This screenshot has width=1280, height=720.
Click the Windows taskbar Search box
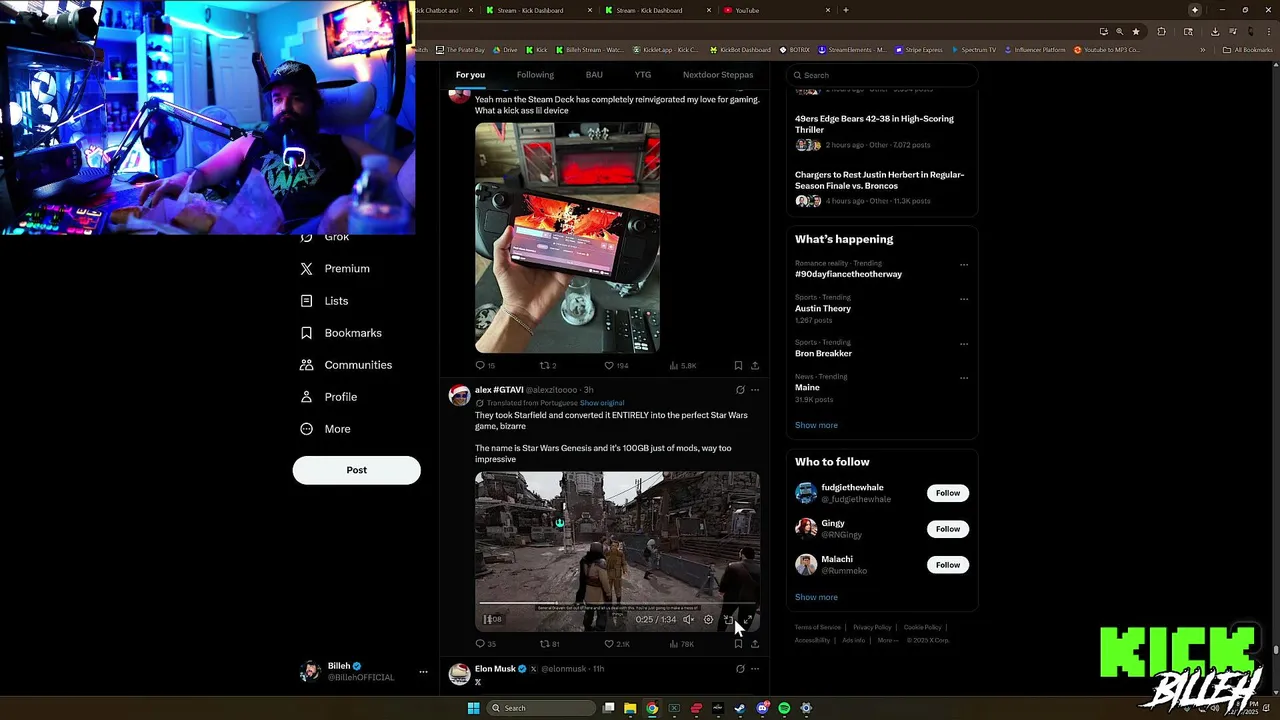point(541,708)
